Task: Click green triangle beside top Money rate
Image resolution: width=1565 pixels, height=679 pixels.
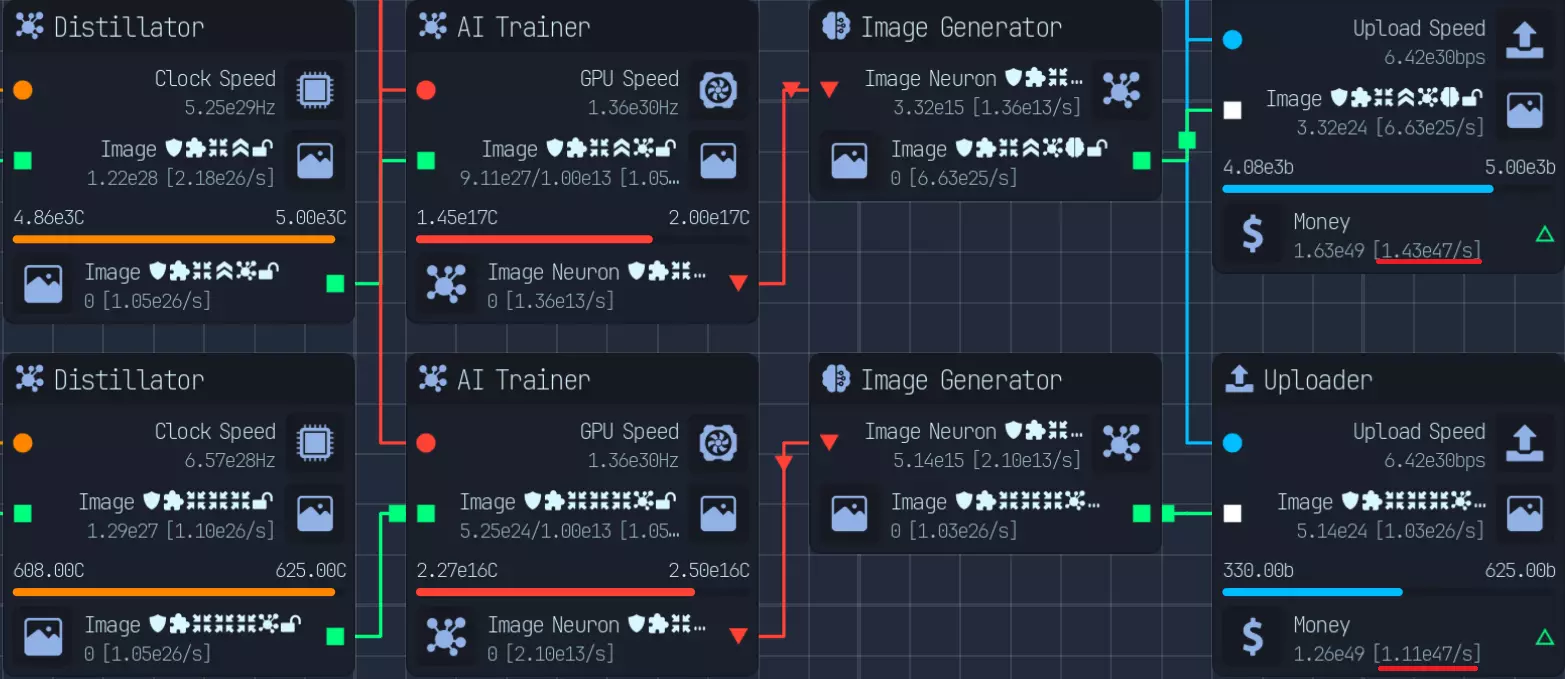Action: pos(1544,234)
